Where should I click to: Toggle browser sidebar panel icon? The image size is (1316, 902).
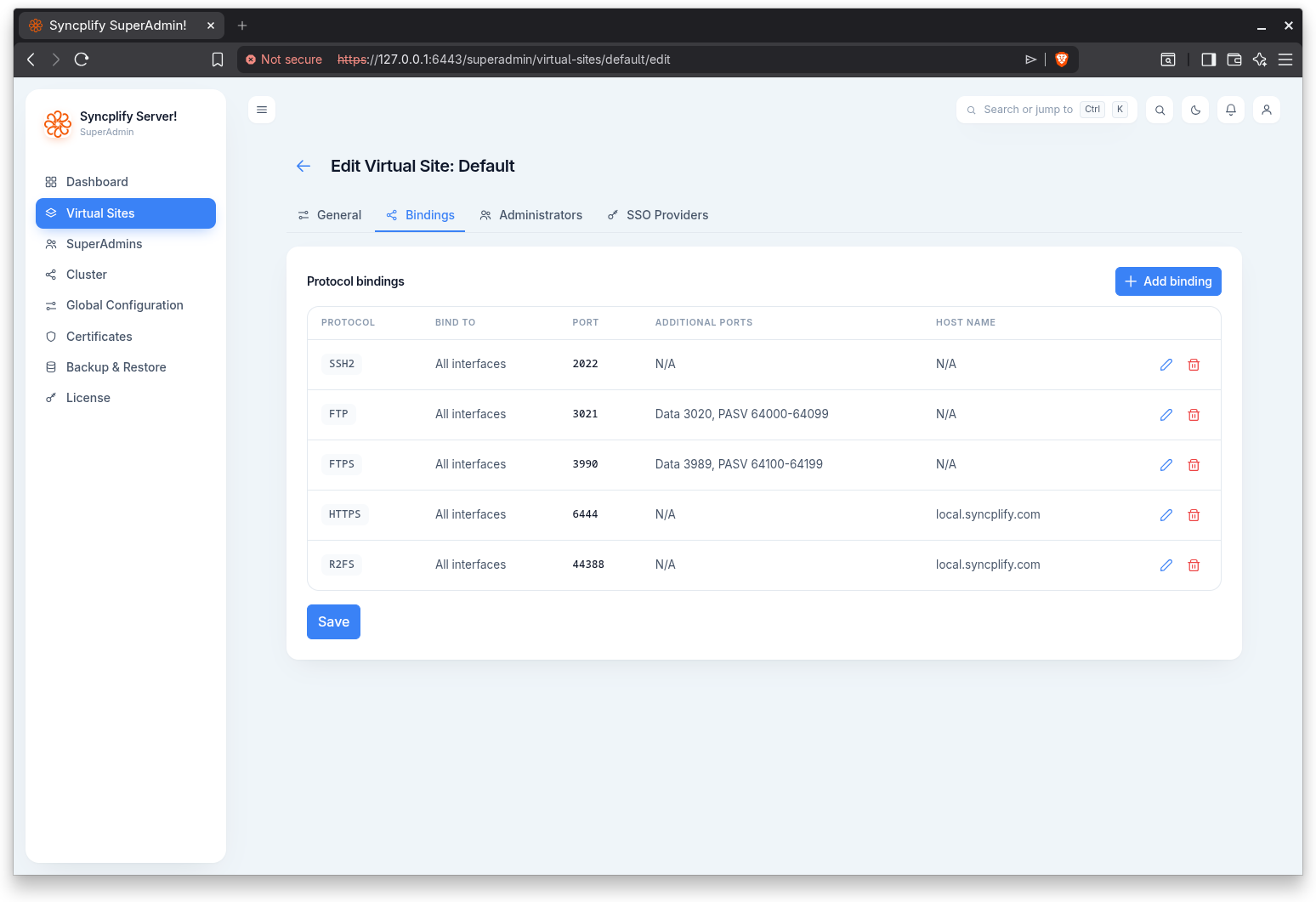pyautogui.click(x=1208, y=60)
